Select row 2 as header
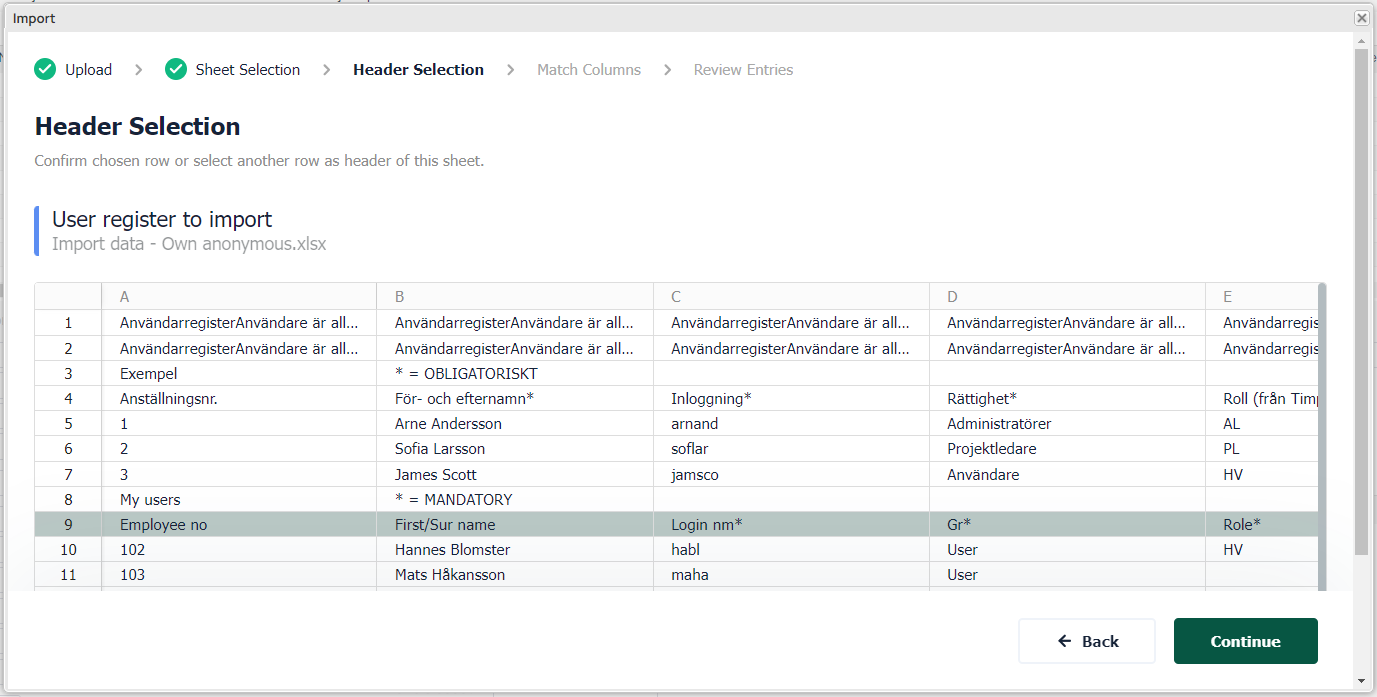Viewport: 1377px width, 697px height. click(x=677, y=349)
